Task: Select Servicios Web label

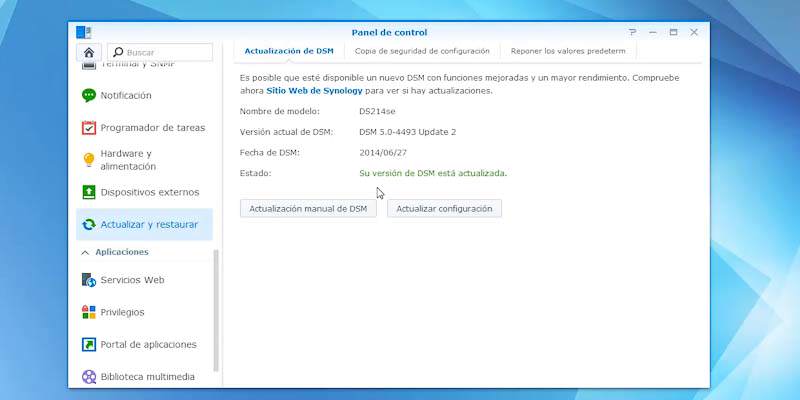Action: 133,280
